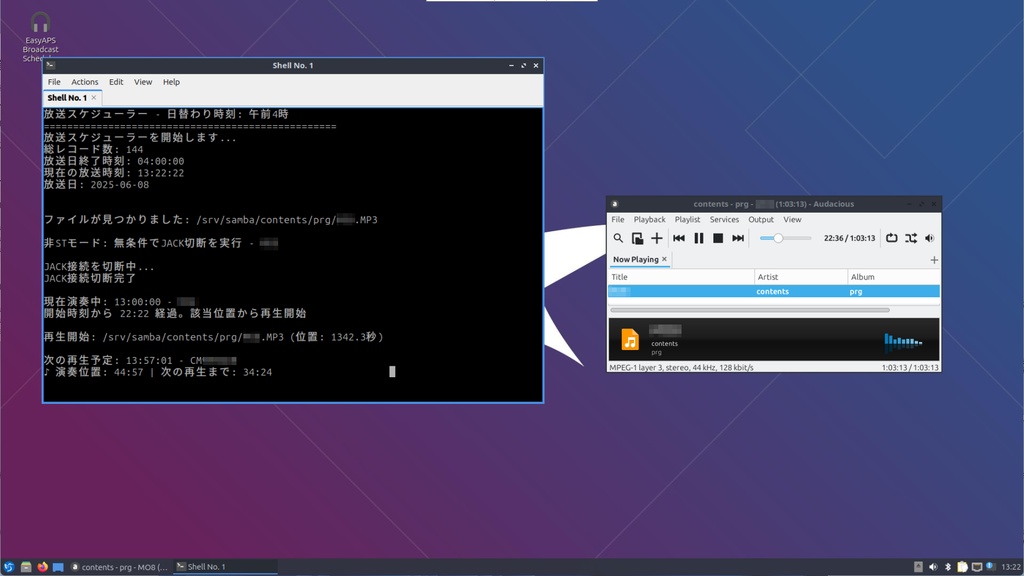Toggle shuffle mode in Audacious
The width and height of the screenshot is (1024, 576).
pyautogui.click(x=910, y=238)
